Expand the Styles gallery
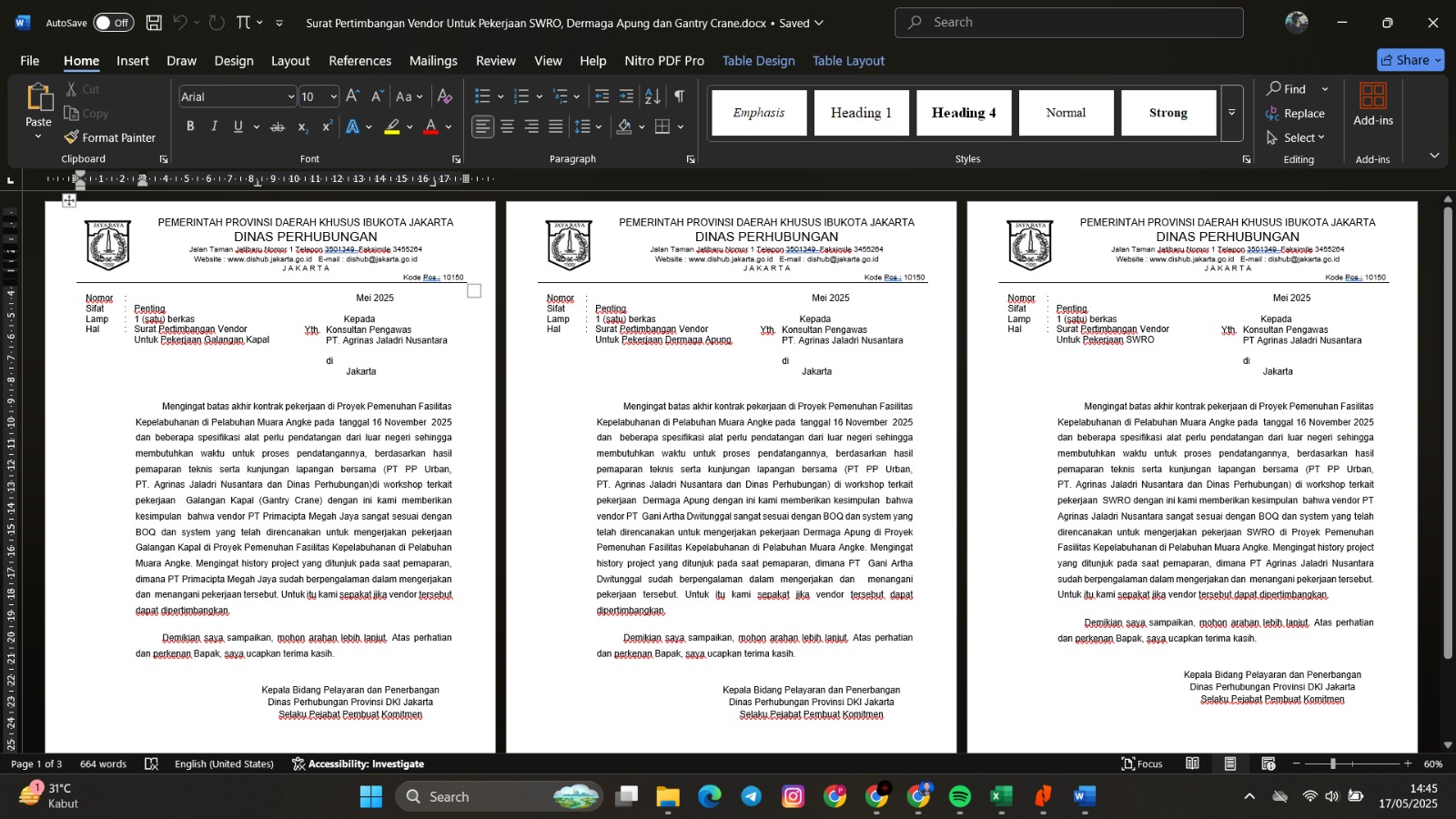The width and height of the screenshot is (1456, 819). pos(1232,113)
